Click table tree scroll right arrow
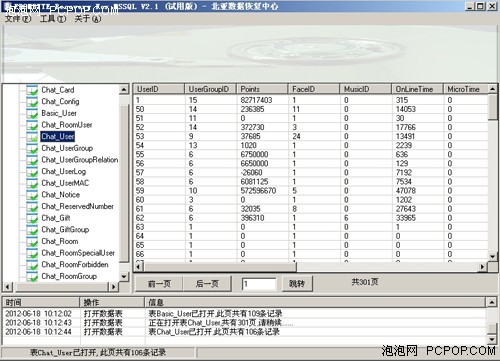The image size is (500, 361). [x=114, y=287]
